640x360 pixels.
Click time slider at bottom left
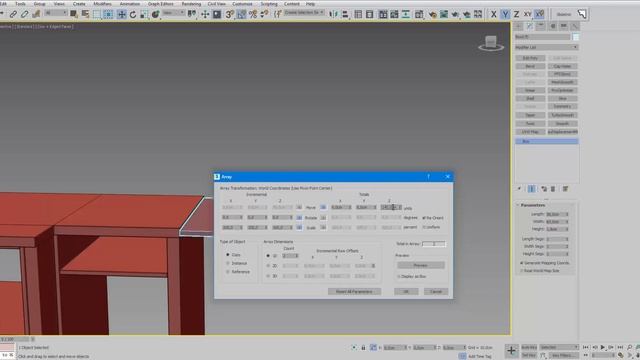point(15,339)
